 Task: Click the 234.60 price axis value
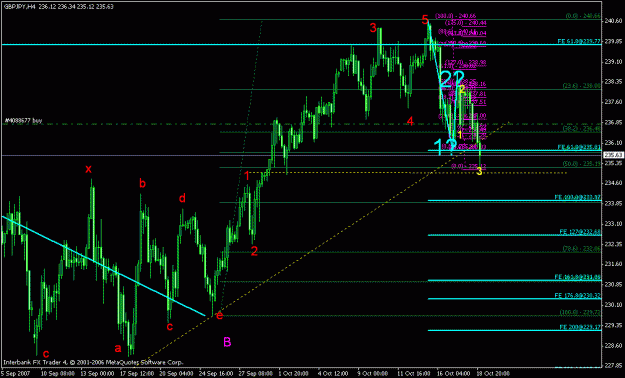pyautogui.click(x=612, y=183)
